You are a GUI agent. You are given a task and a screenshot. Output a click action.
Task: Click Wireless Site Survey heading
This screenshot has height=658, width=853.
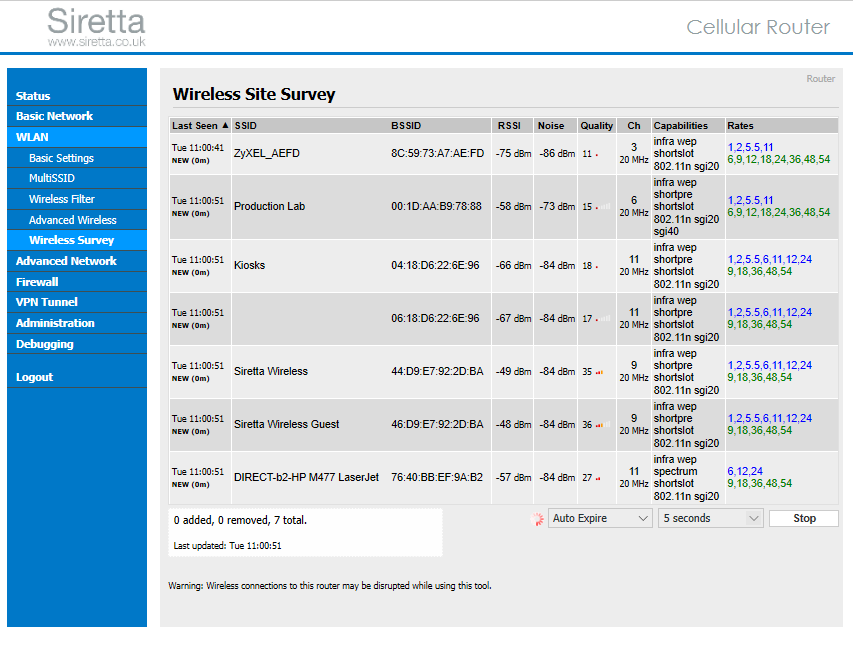click(x=254, y=94)
